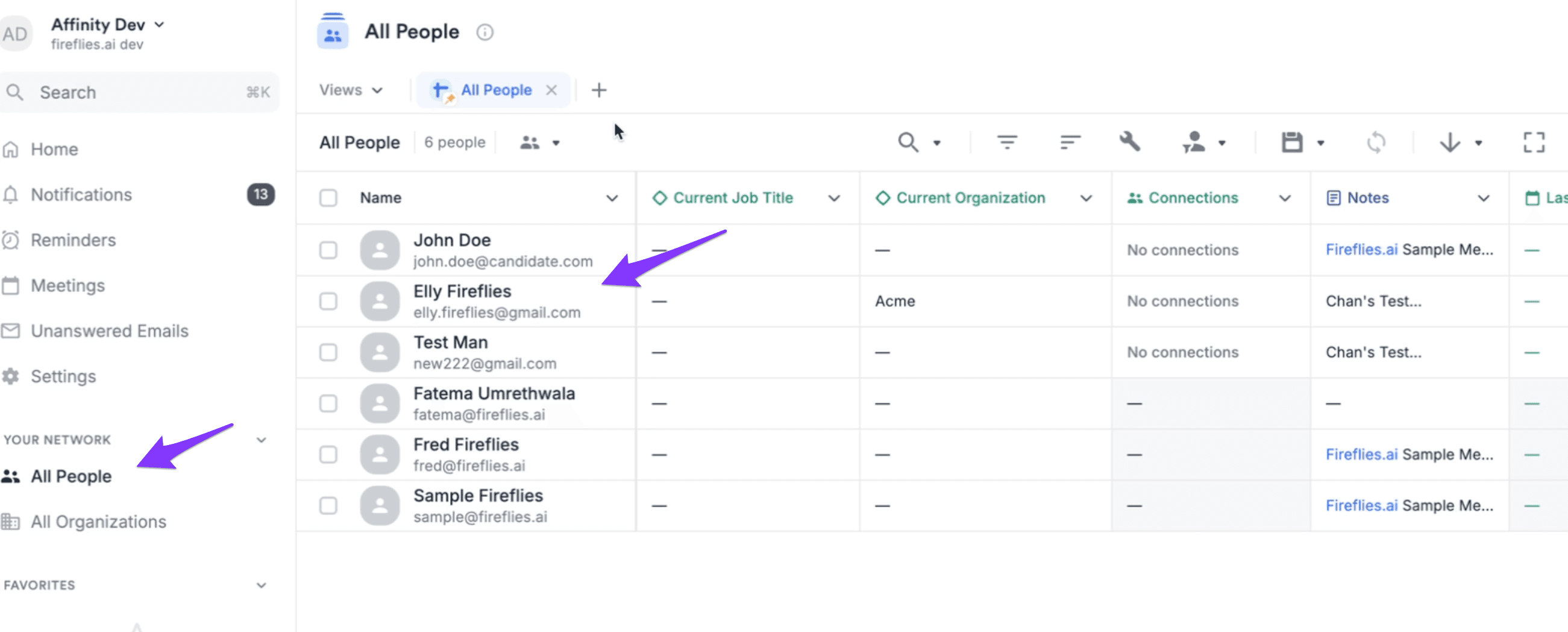Add a new view with plus icon

[599, 90]
